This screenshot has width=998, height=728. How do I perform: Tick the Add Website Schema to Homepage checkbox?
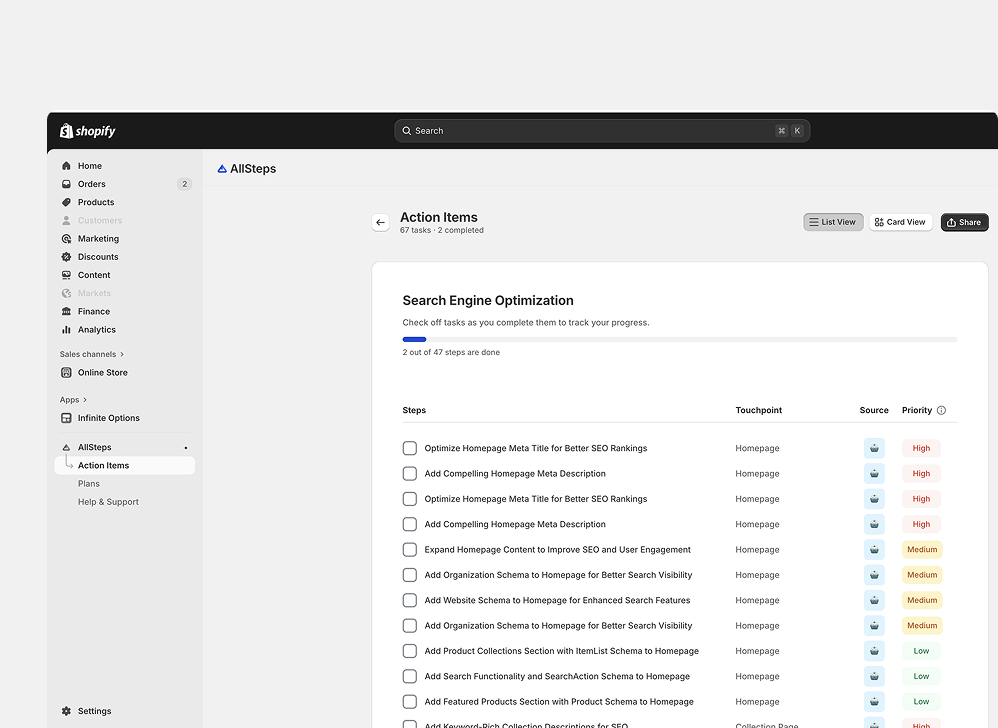click(410, 600)
